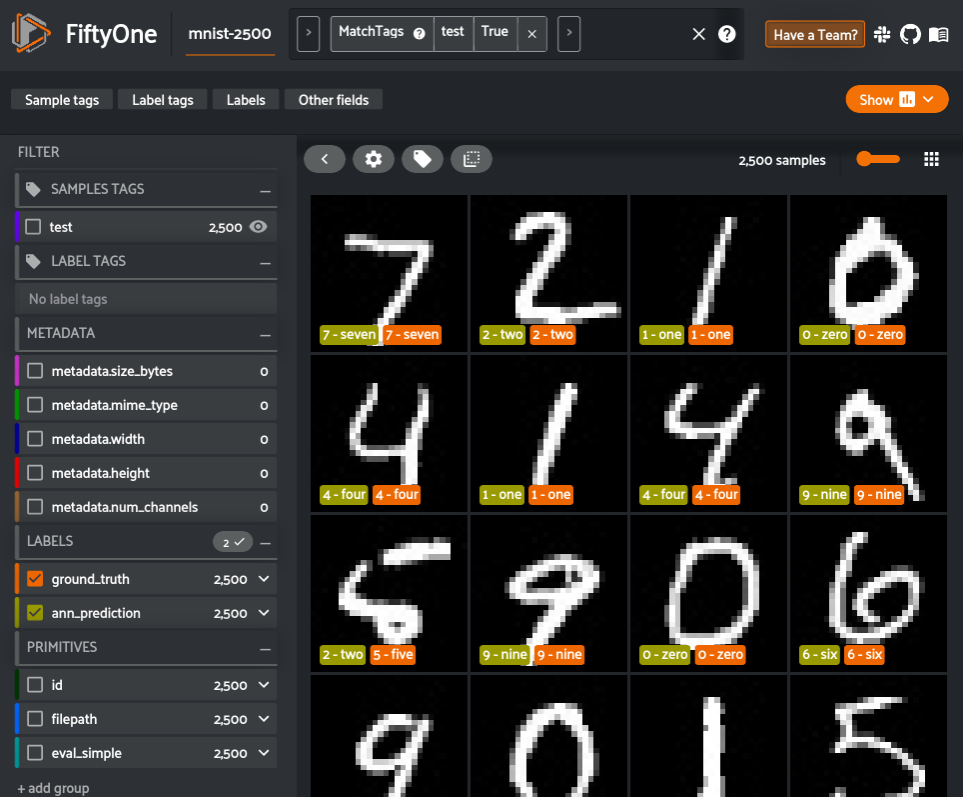Viewport: 965px width, 797px height.
Task: Adjust the orange grid zoom slider
Action: (x=877, y=158)
